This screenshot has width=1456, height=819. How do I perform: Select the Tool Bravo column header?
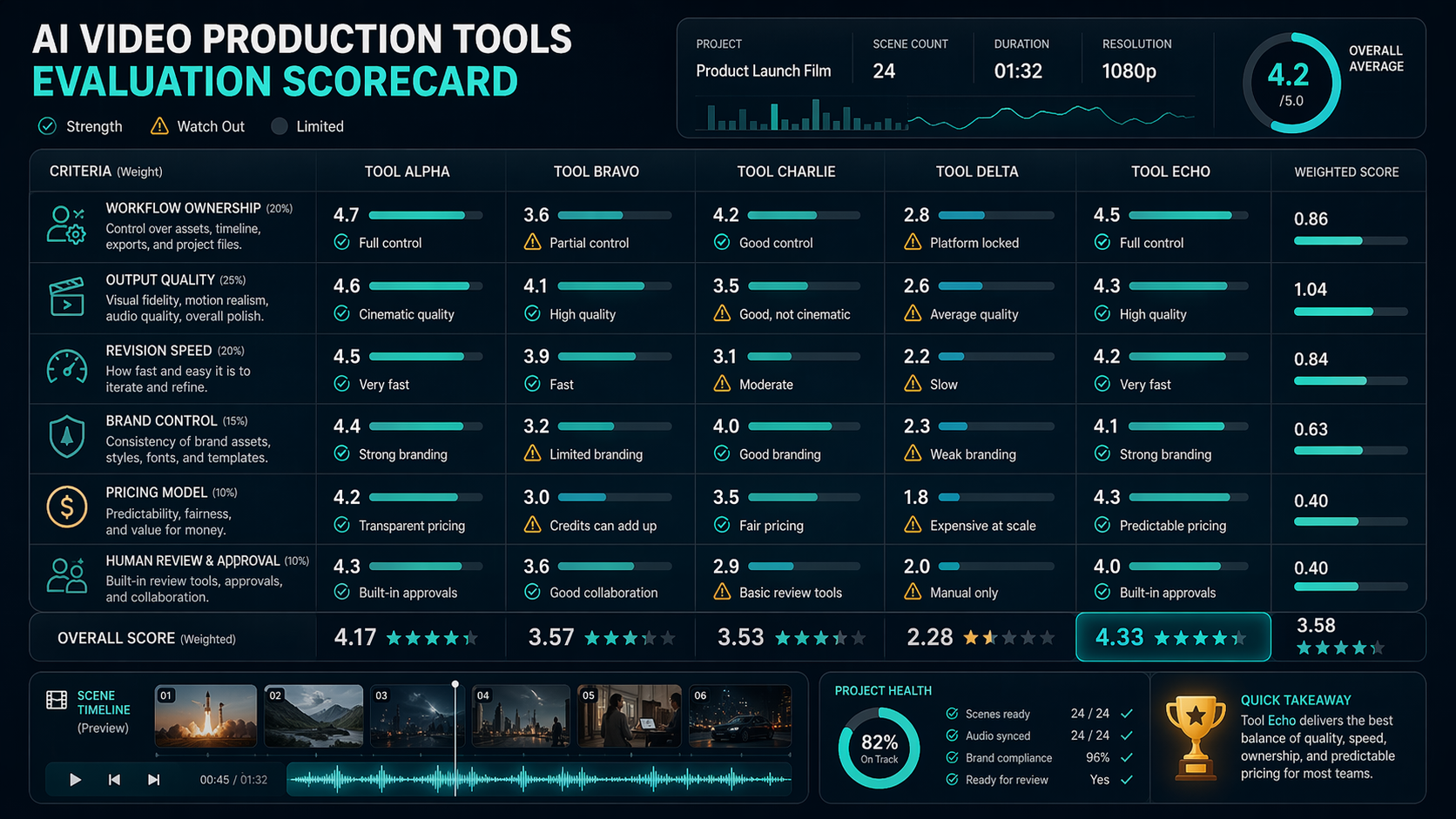597,171
